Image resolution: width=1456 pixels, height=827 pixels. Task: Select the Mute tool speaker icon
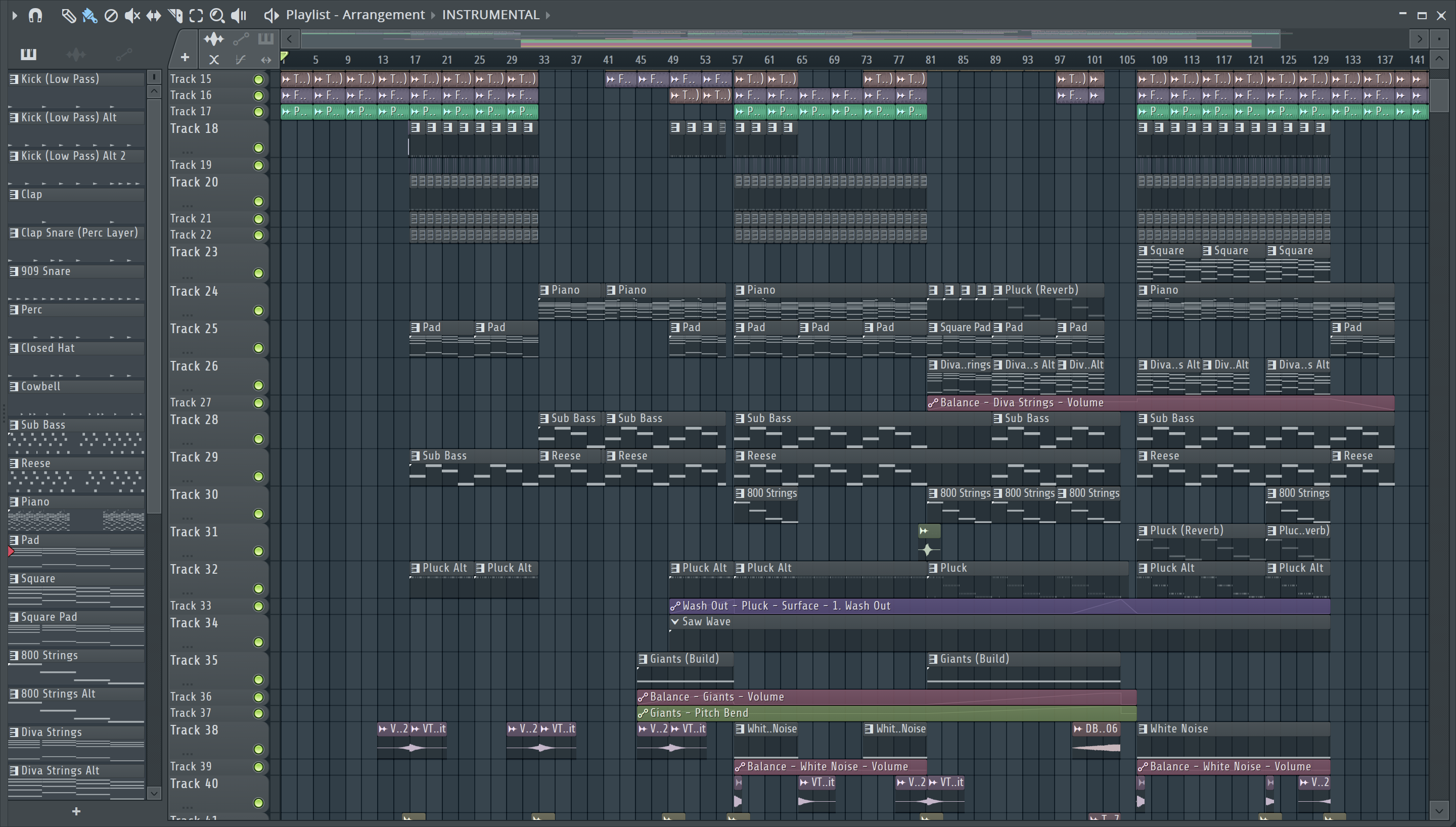coord(132,15)
